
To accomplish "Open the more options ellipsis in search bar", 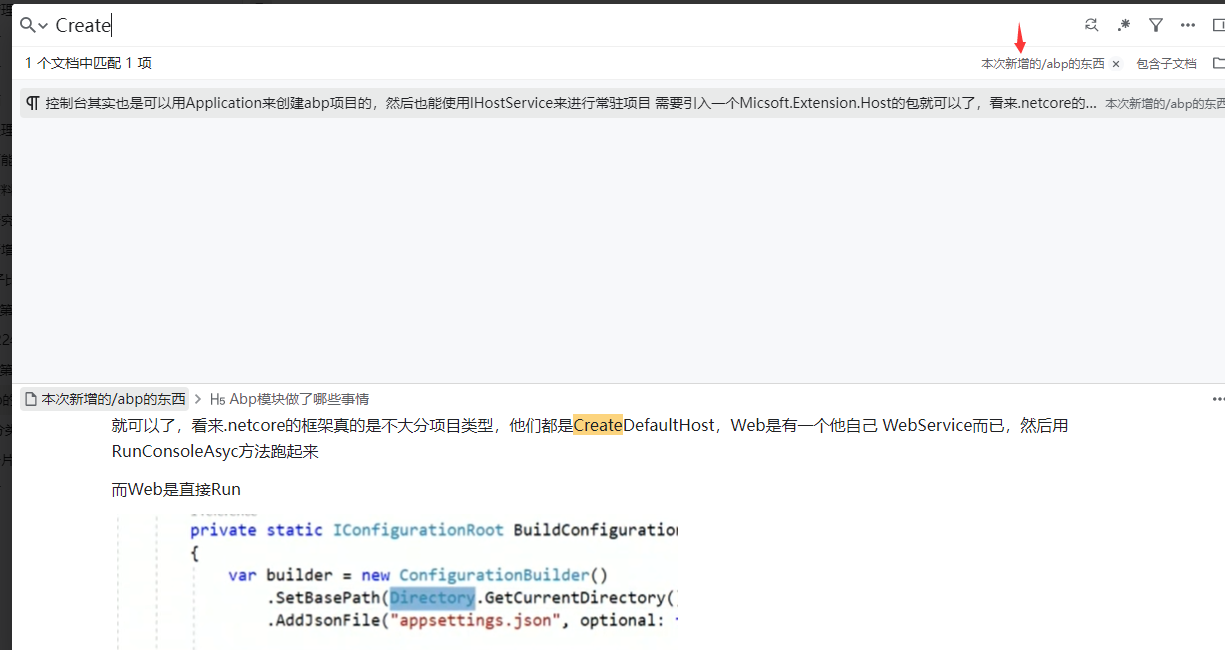I will tap(1188, 25).
